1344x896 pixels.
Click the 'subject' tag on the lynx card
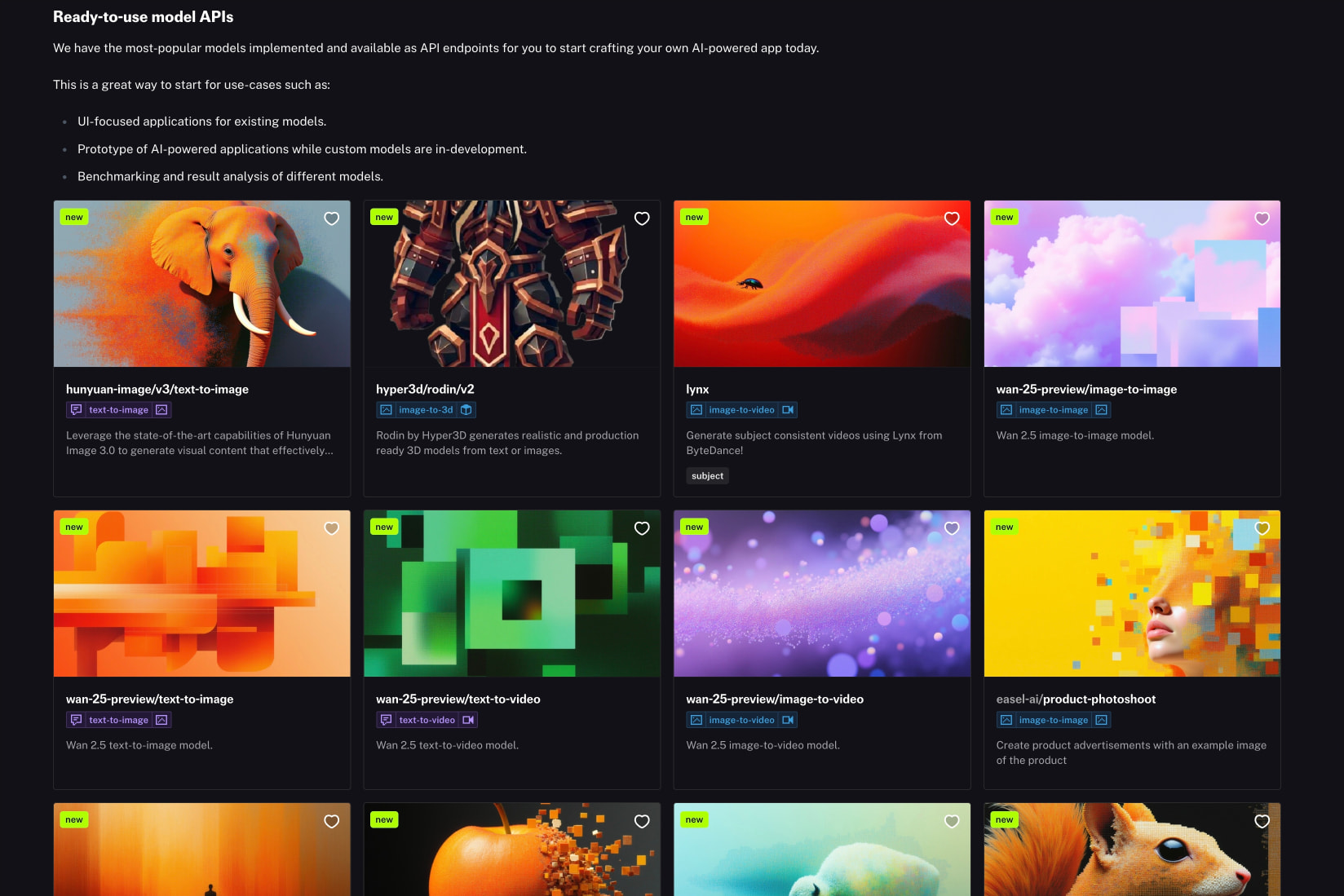tap(707, 476)
